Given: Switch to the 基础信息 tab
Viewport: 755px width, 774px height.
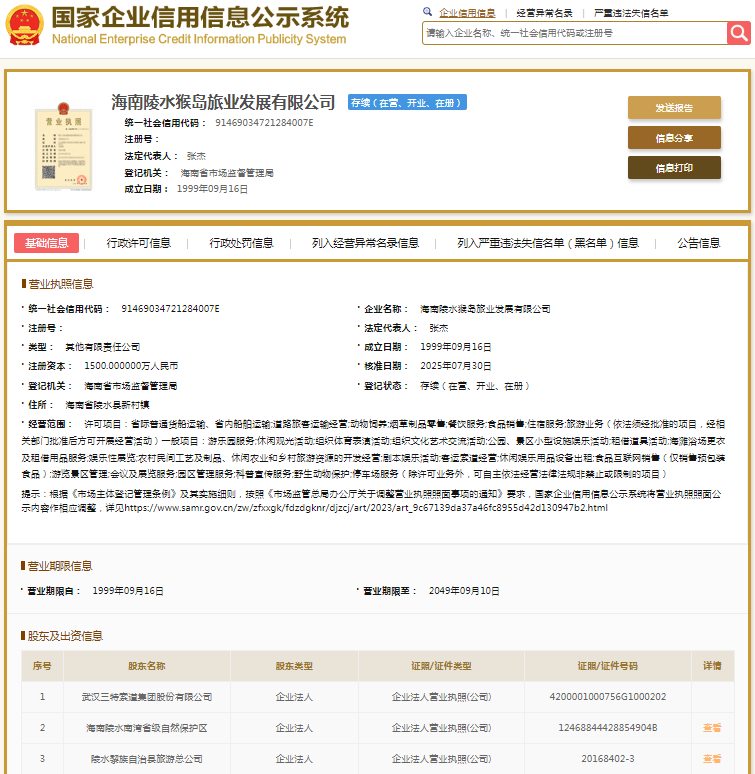Looking at the screenshot, I should point(46,243).
